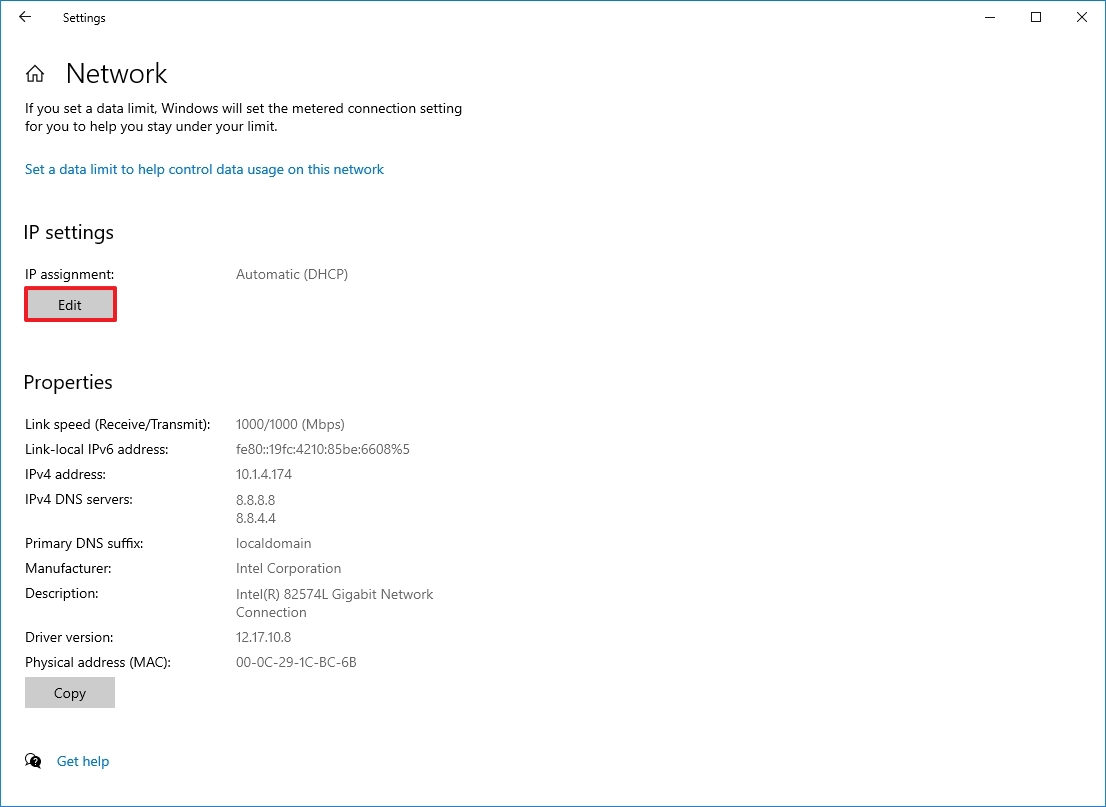The image size is (1106, 807).
Task: Open the Get help link
Action: (83, 761)
